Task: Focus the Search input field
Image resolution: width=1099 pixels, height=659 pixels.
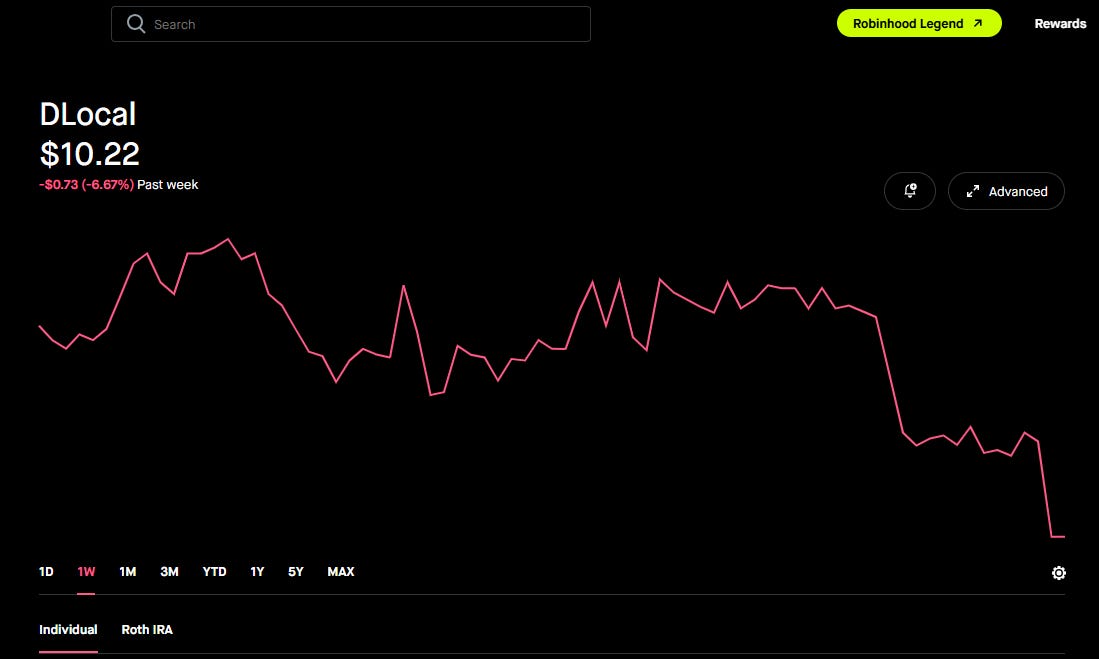Action: pos(350,24)
